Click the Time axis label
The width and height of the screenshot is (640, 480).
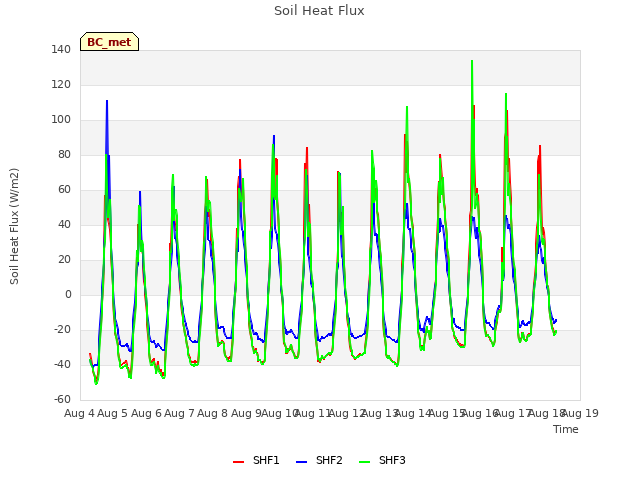click(x=566, y=429)
